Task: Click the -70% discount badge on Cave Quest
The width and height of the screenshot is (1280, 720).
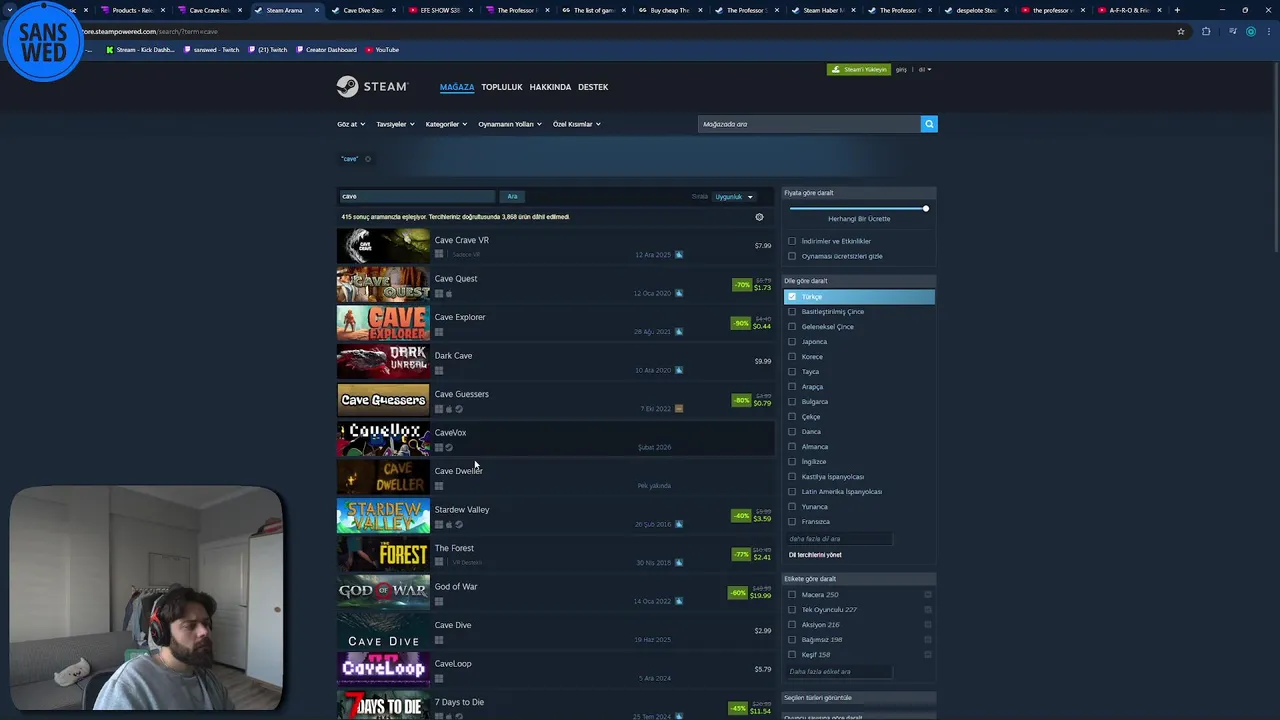Action: [742, 285]
